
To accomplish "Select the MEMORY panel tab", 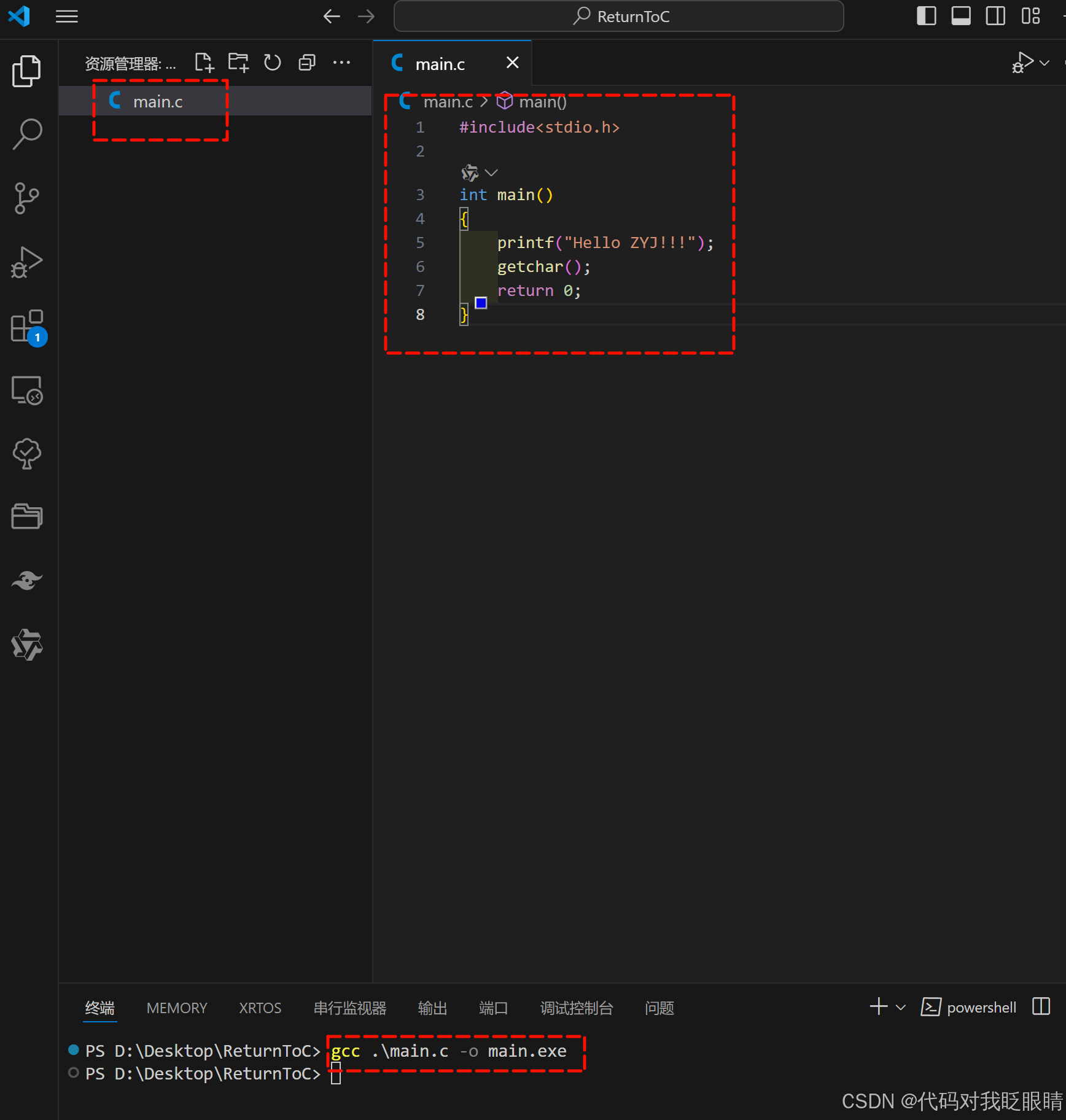I will [x=177, y=1008].
